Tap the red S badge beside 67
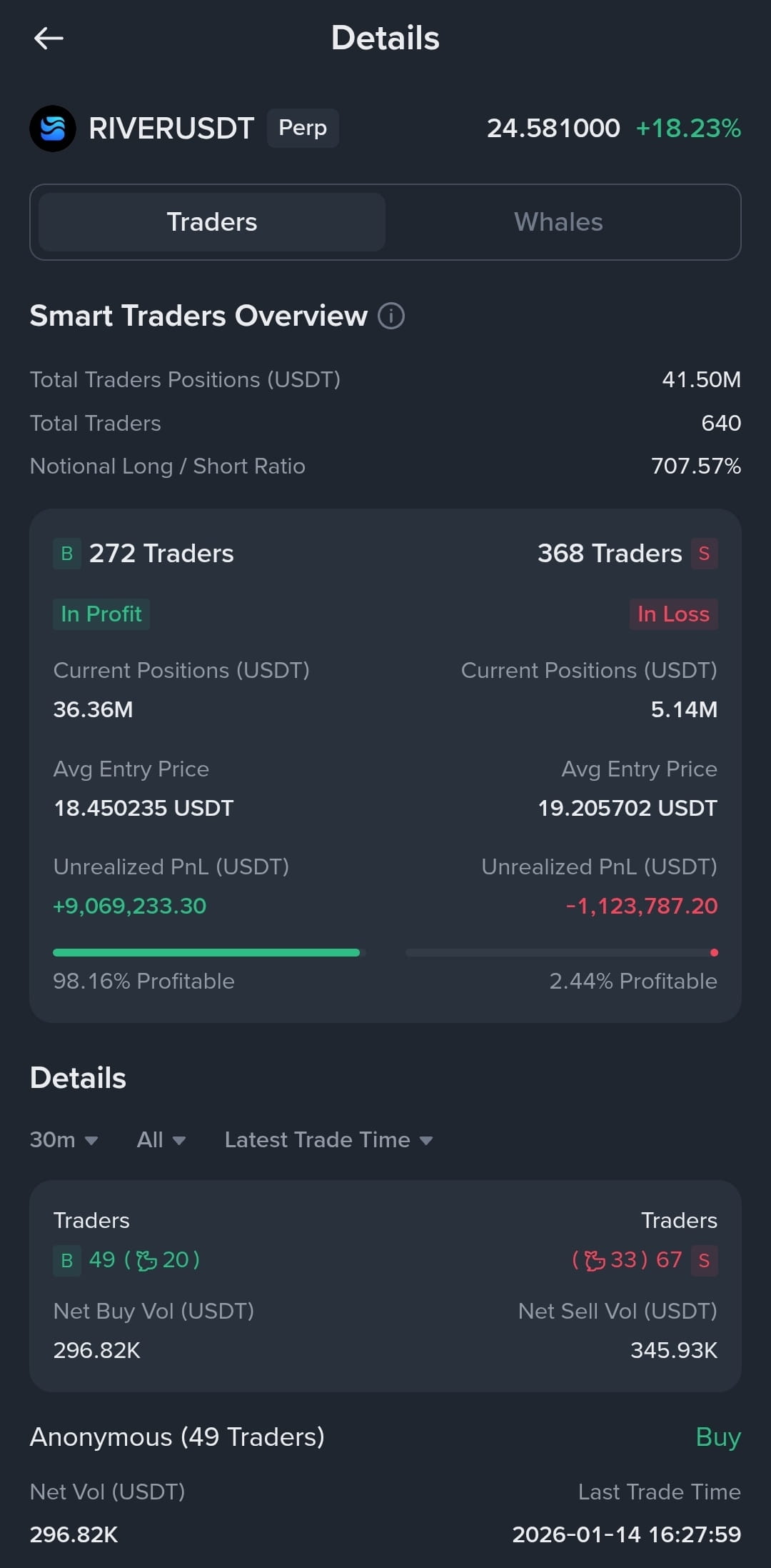This screenshot has height=1568, width=771. point(704,1260)
